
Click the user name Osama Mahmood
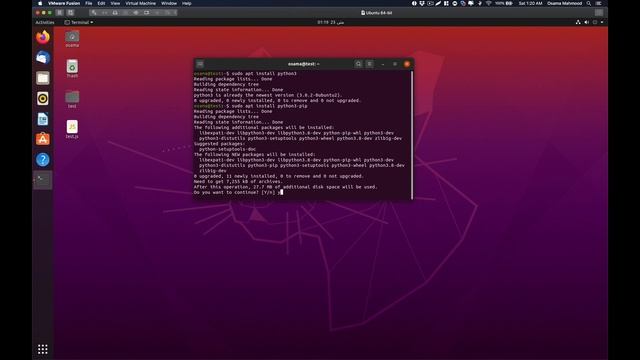coord(564,3)
